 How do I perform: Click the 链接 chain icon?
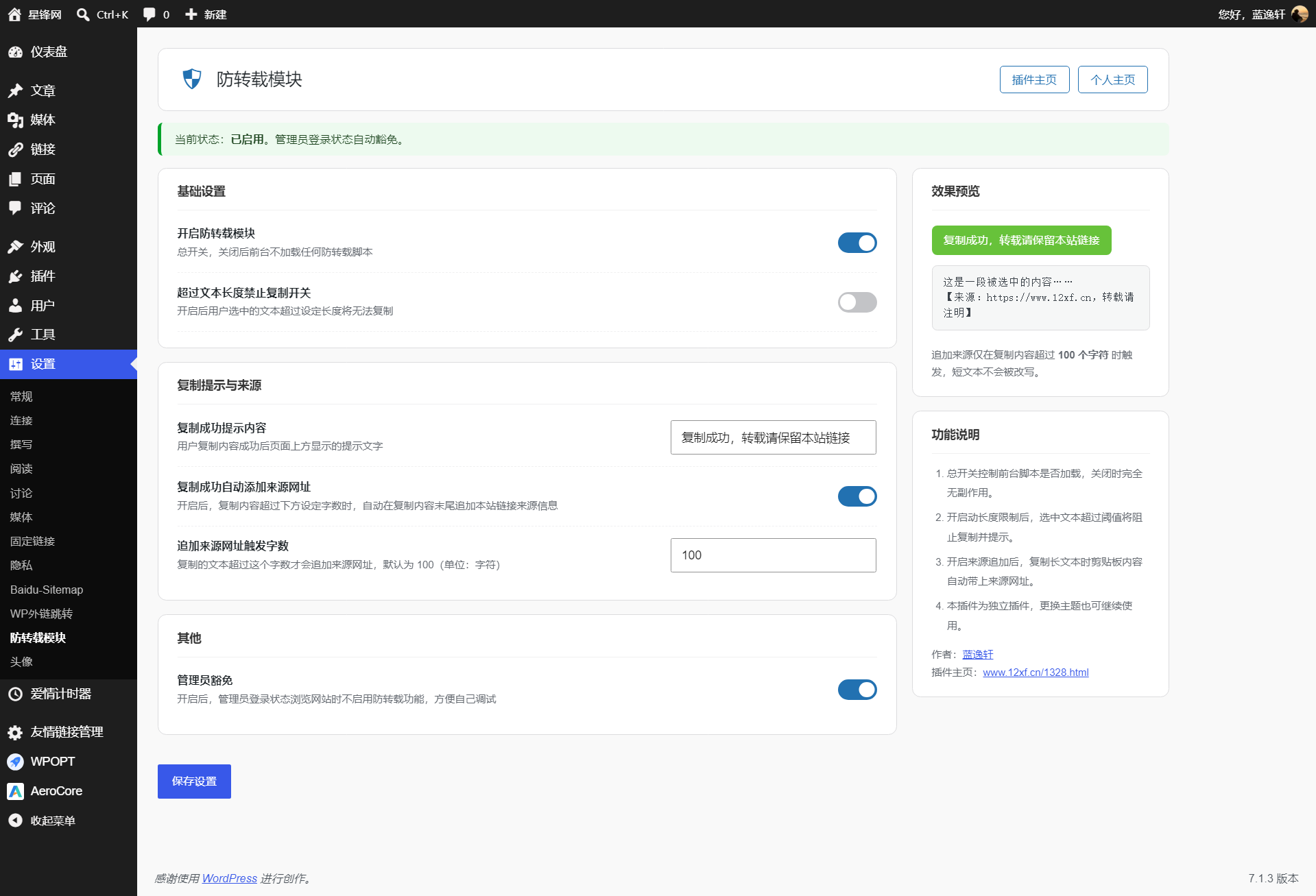pyautogui.click(x=15, y=149)
